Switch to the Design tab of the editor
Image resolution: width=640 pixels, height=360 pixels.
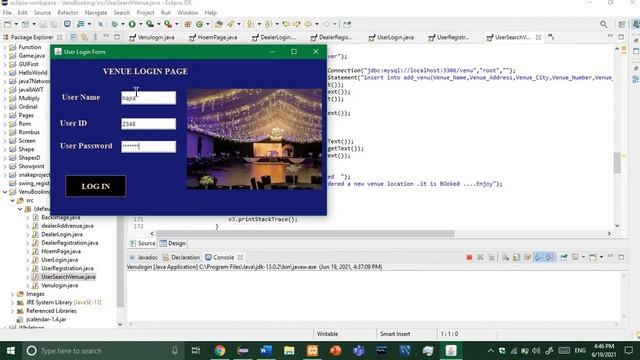pos(173,243)
